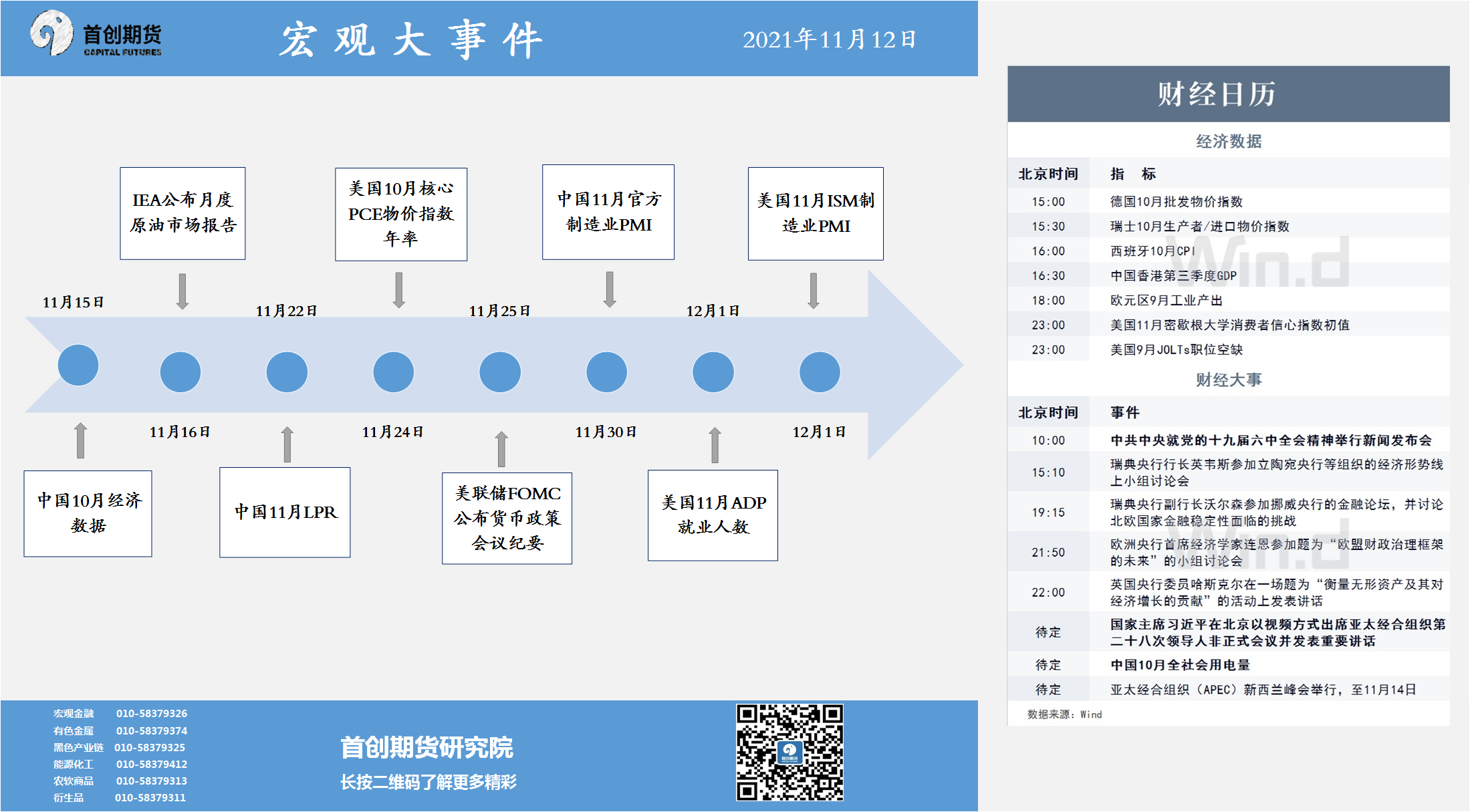Select the 11月30日 timeline circle
Image resolution: width=1470 pixels, height=812 pixels.
point(607,372)
